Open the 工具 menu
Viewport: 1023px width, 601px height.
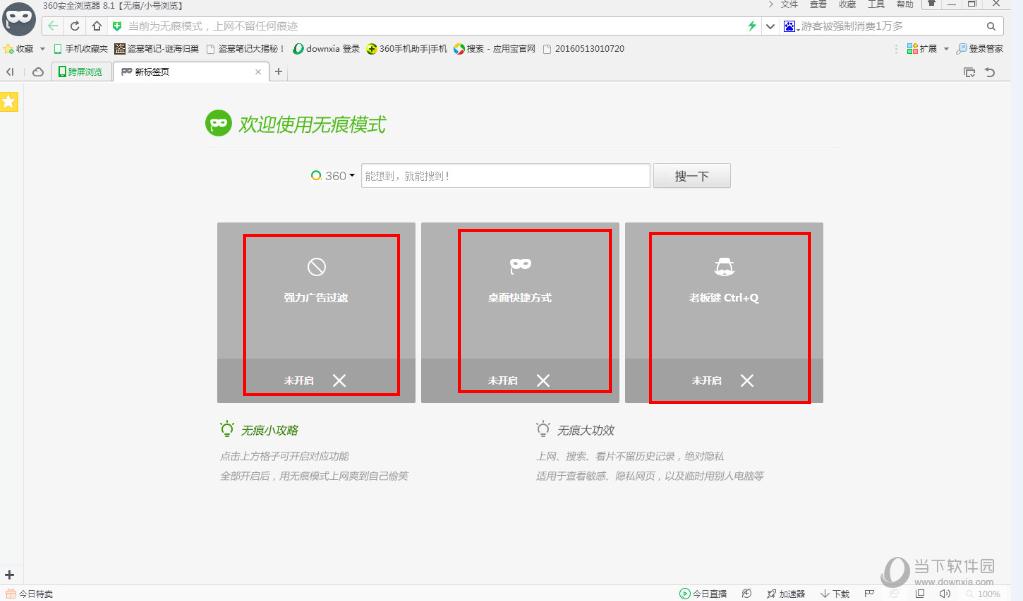pos(876,4)
